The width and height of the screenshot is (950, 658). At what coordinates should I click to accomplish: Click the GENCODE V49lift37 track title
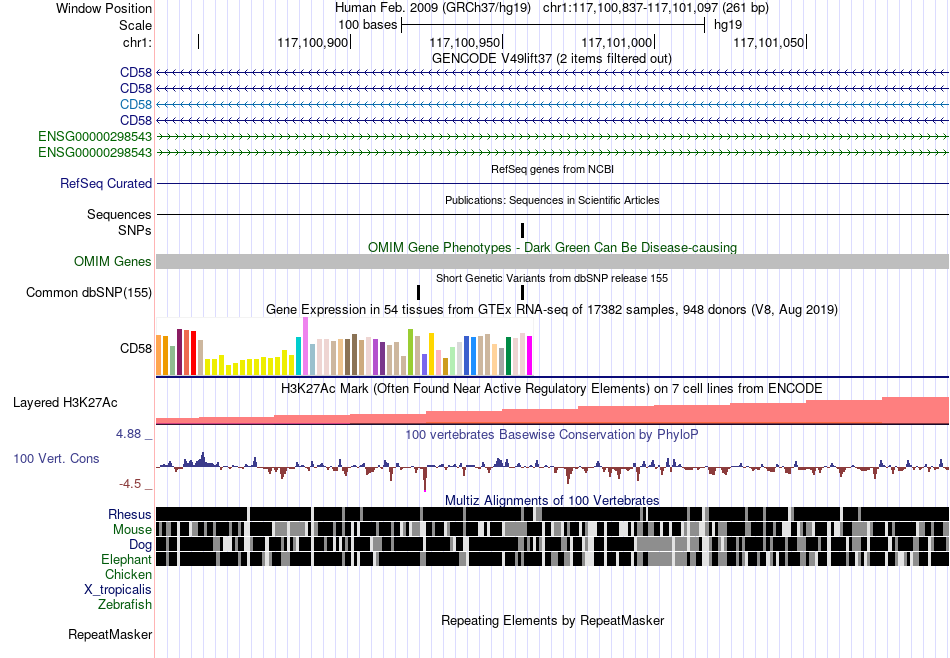[552, 58]
